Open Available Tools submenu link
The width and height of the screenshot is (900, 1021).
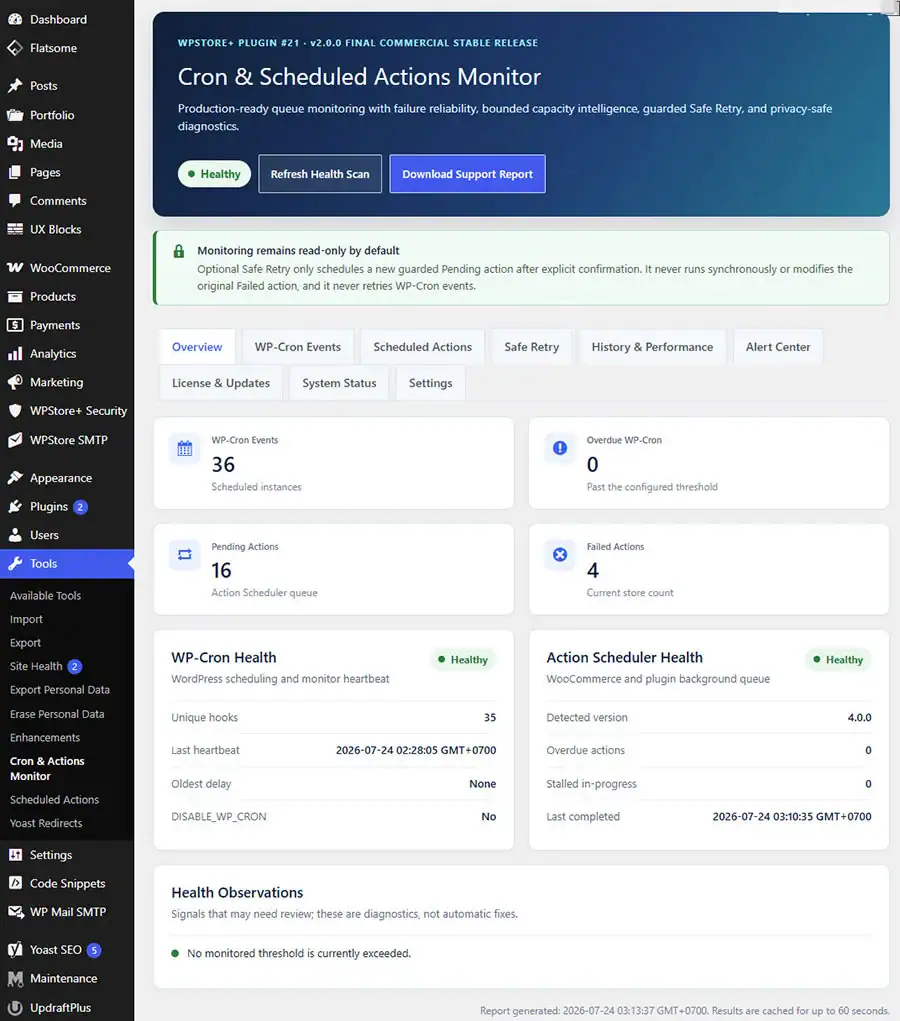(46, 596)
